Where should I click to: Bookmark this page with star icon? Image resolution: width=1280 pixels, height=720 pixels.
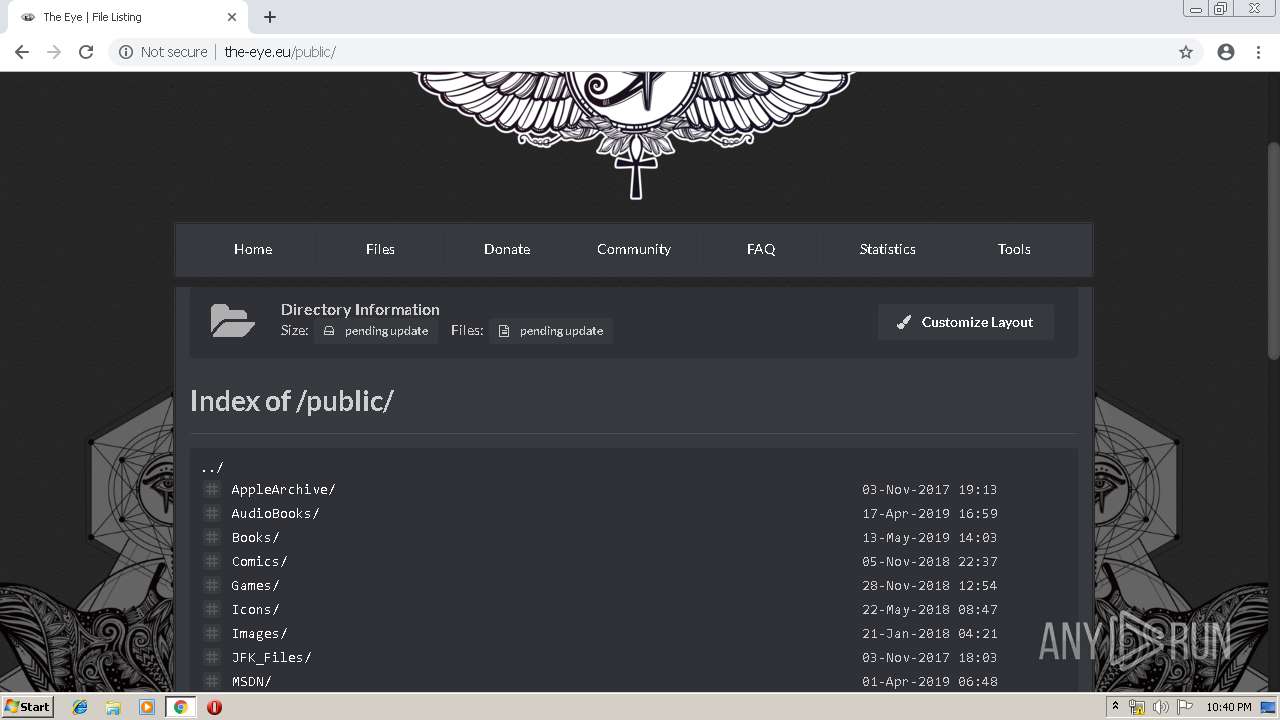point(1186,52)
